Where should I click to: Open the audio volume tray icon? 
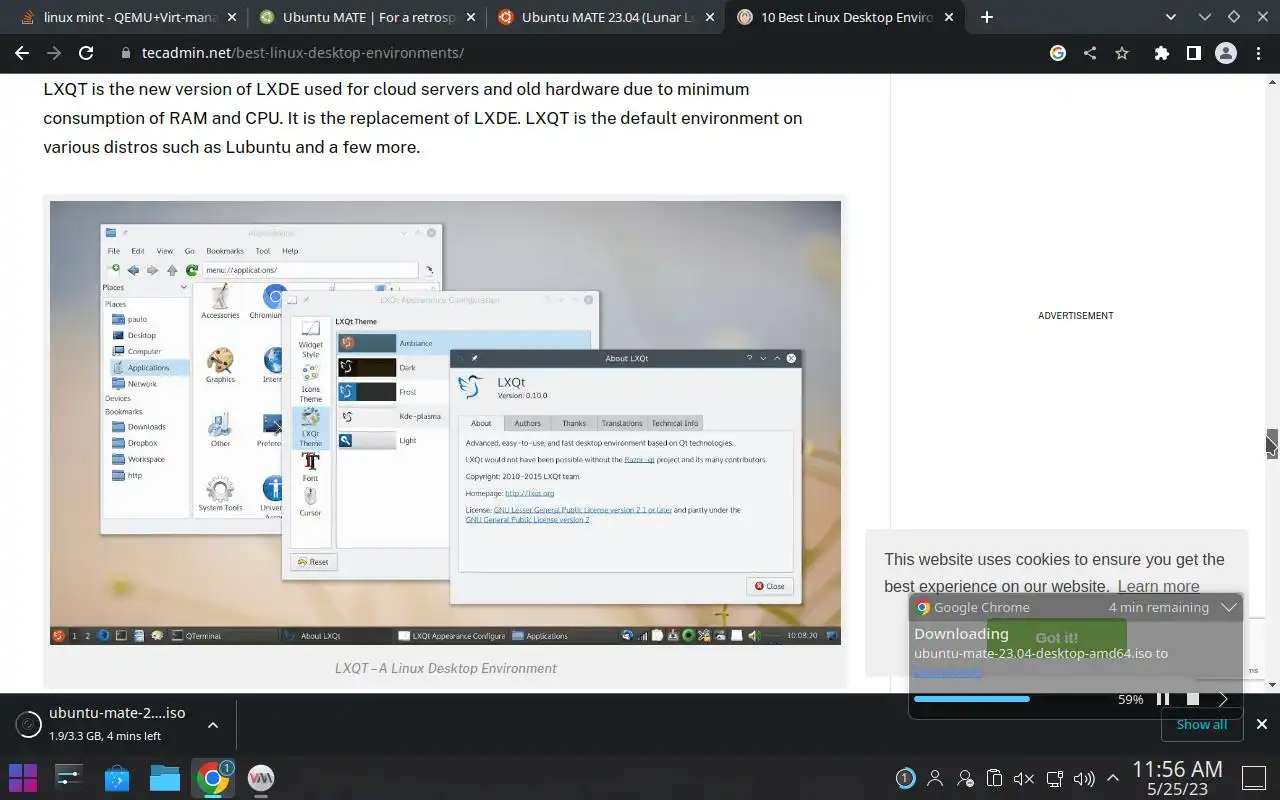click(1083, 777)
